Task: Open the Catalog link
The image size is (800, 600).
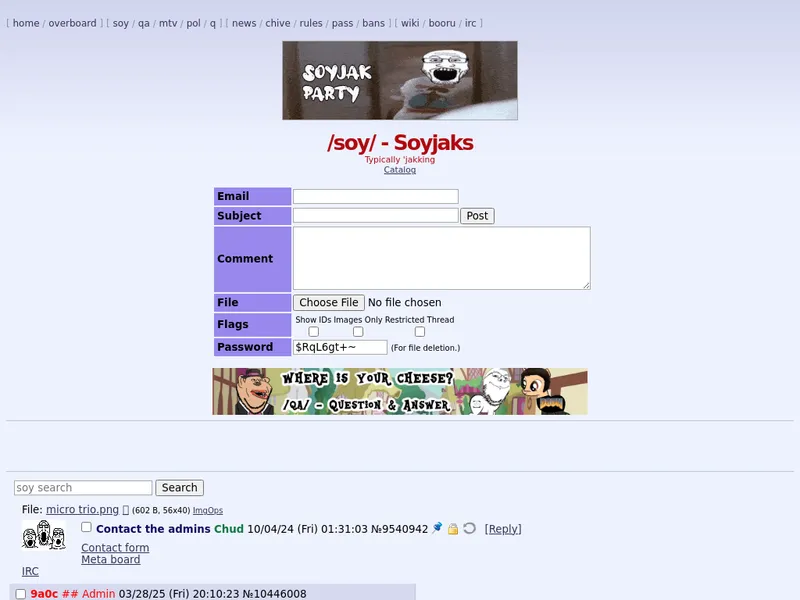Action: [400, 170]
